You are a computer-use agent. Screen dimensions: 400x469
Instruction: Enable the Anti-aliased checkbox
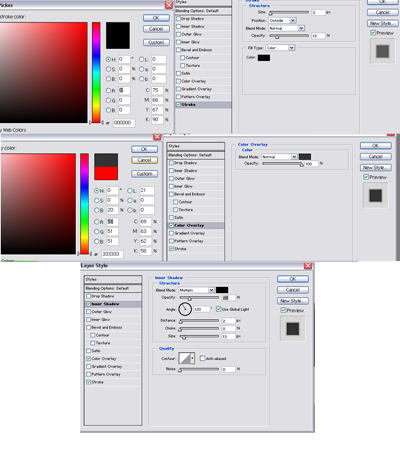(x=202, y=358)
